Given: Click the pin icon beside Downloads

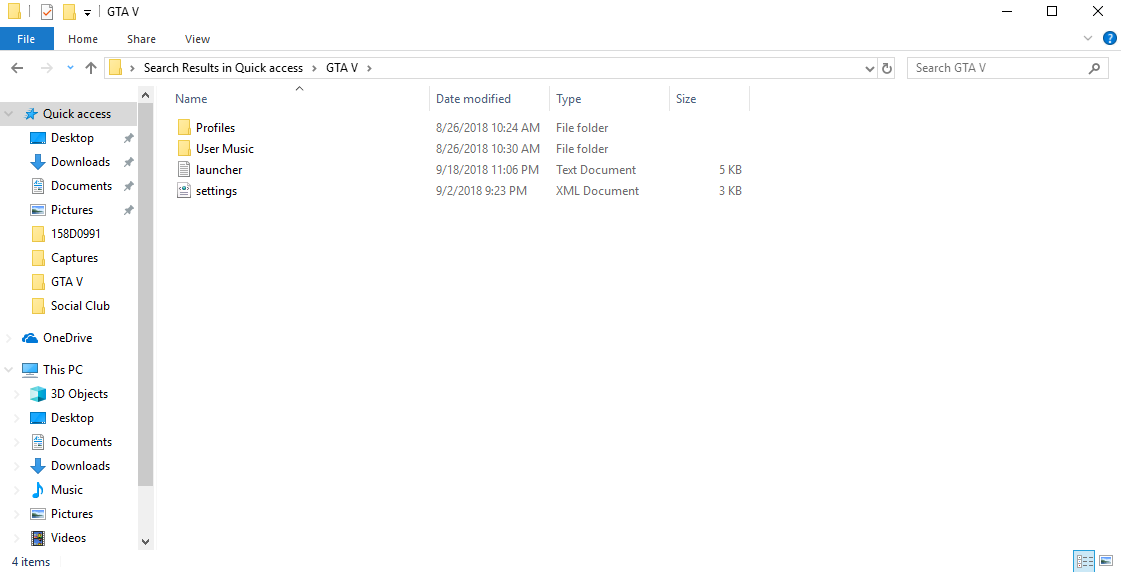Looking at the screenshot, I should point(129,162).
